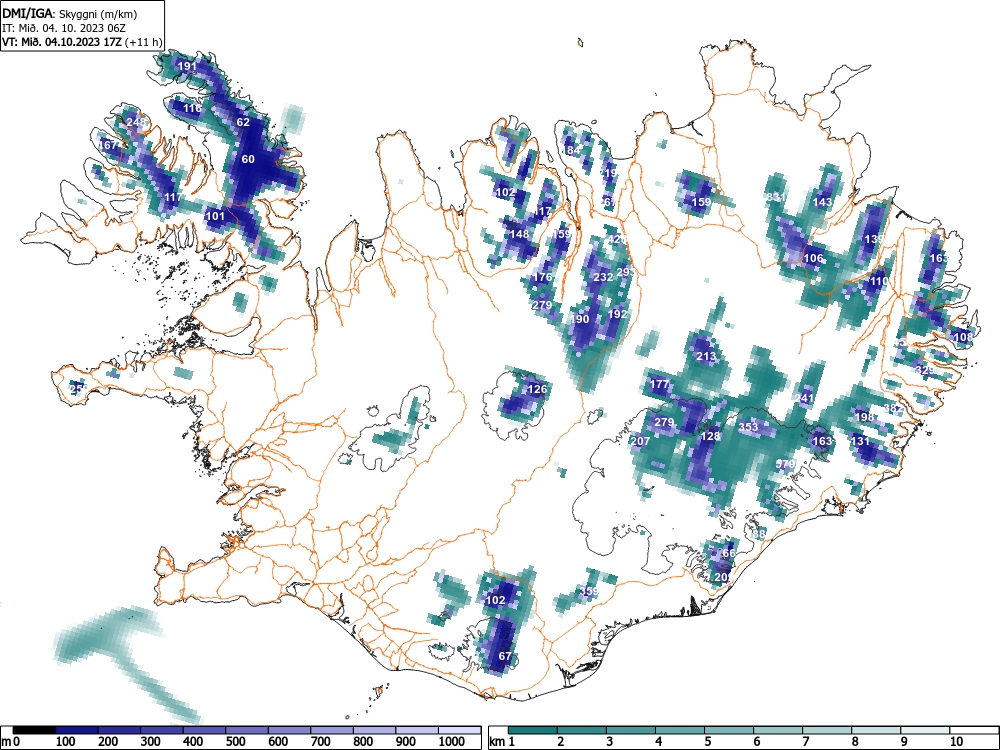Click the black swatch in the metre legend
Screen dimensions: 1000x750
pos(34,730)
